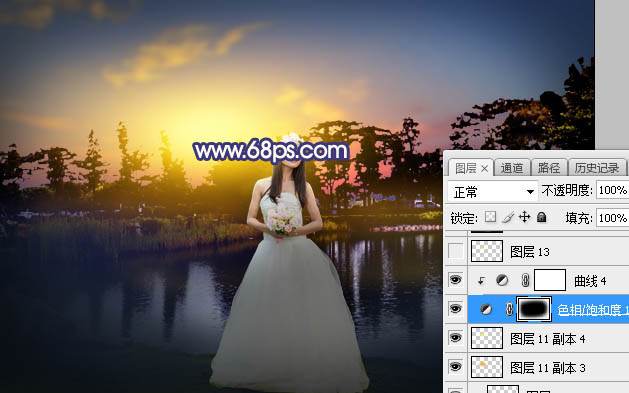Viewport: 629px width, 393px height.
Task: Click lock image pixels brush icon
Action: (x=507, y=217)
